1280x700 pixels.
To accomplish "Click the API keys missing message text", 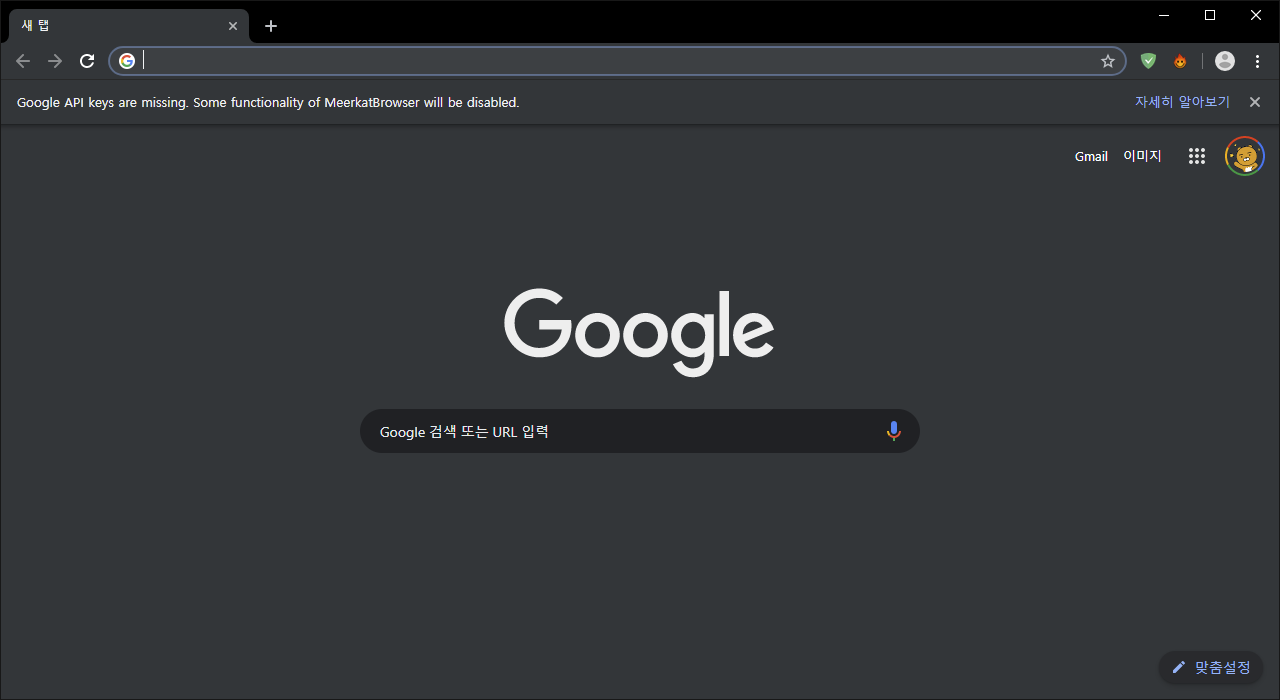I will 268,102.
